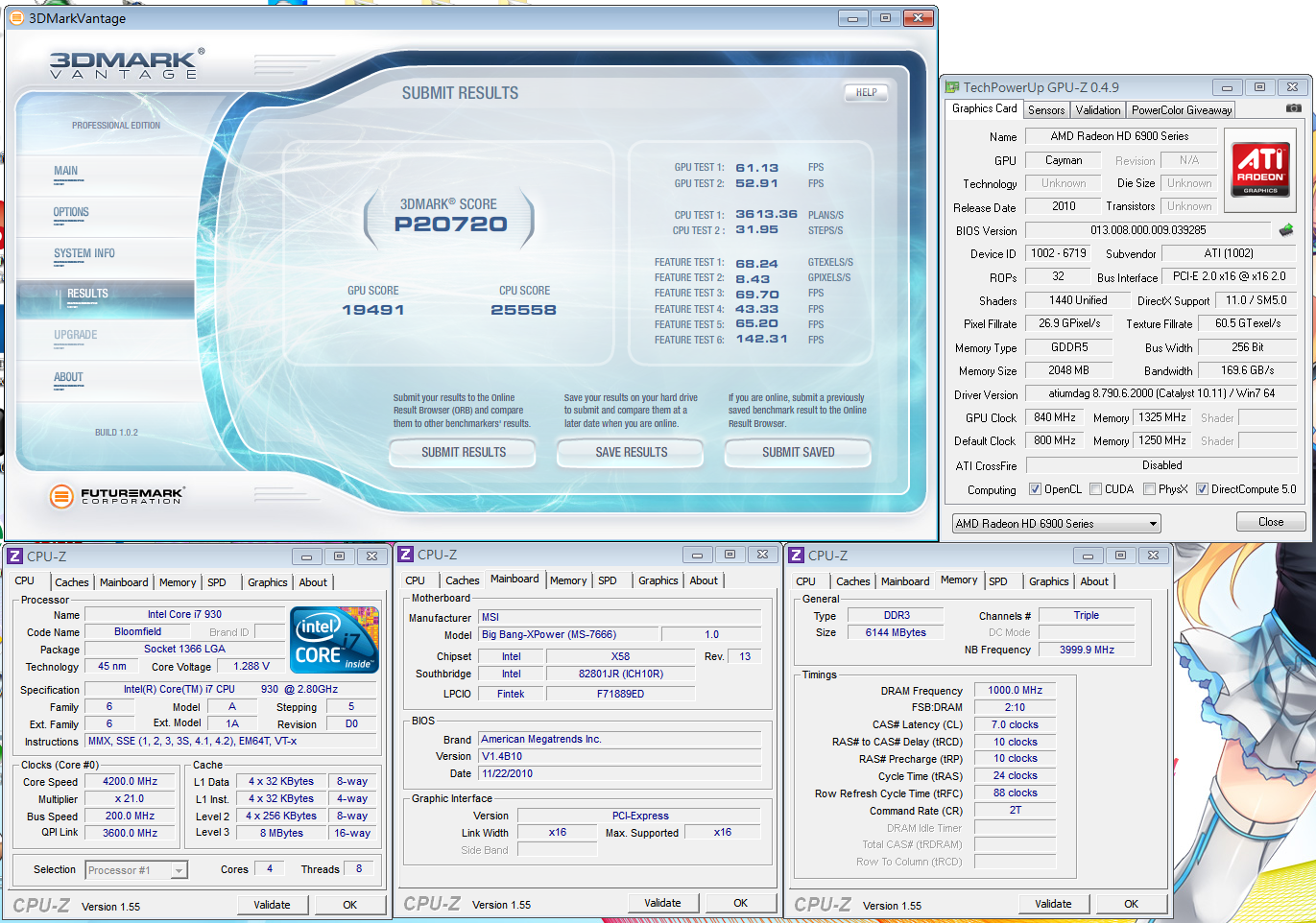Click the Submit Results button
The height and width of the screenshot is (923, 1316).
tap(463, 453)
